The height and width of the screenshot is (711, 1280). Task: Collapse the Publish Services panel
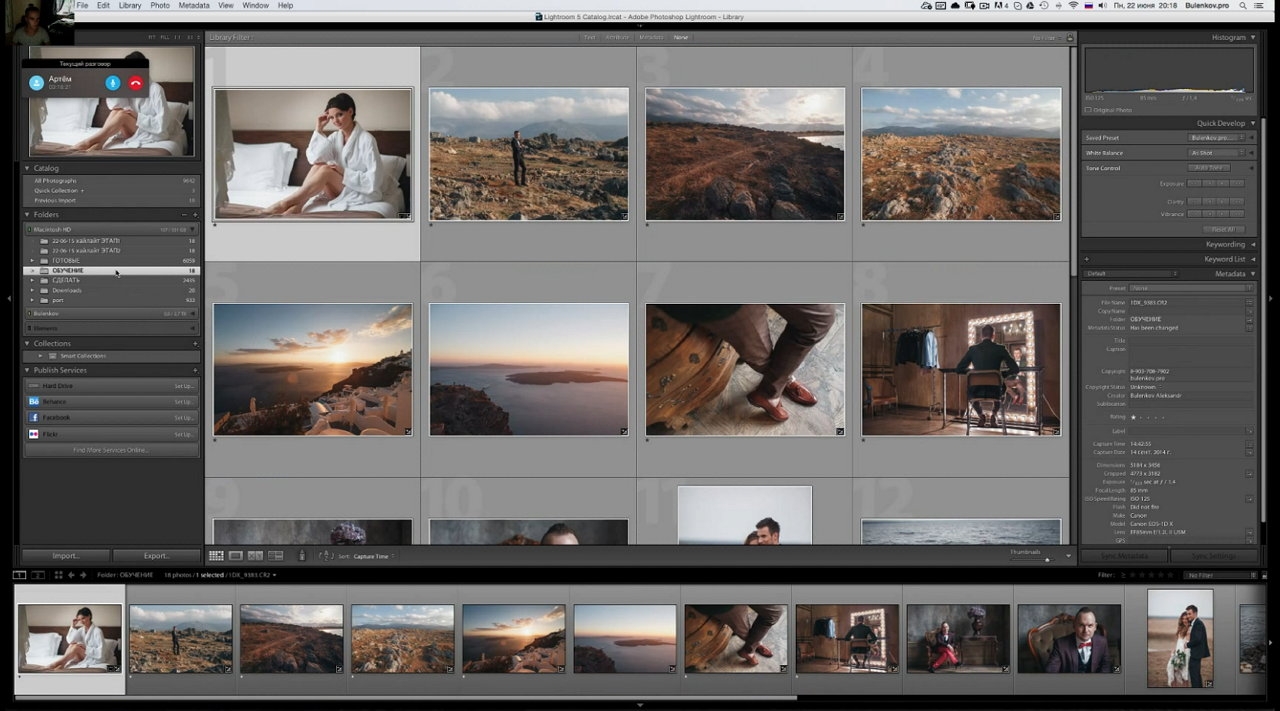27,370
